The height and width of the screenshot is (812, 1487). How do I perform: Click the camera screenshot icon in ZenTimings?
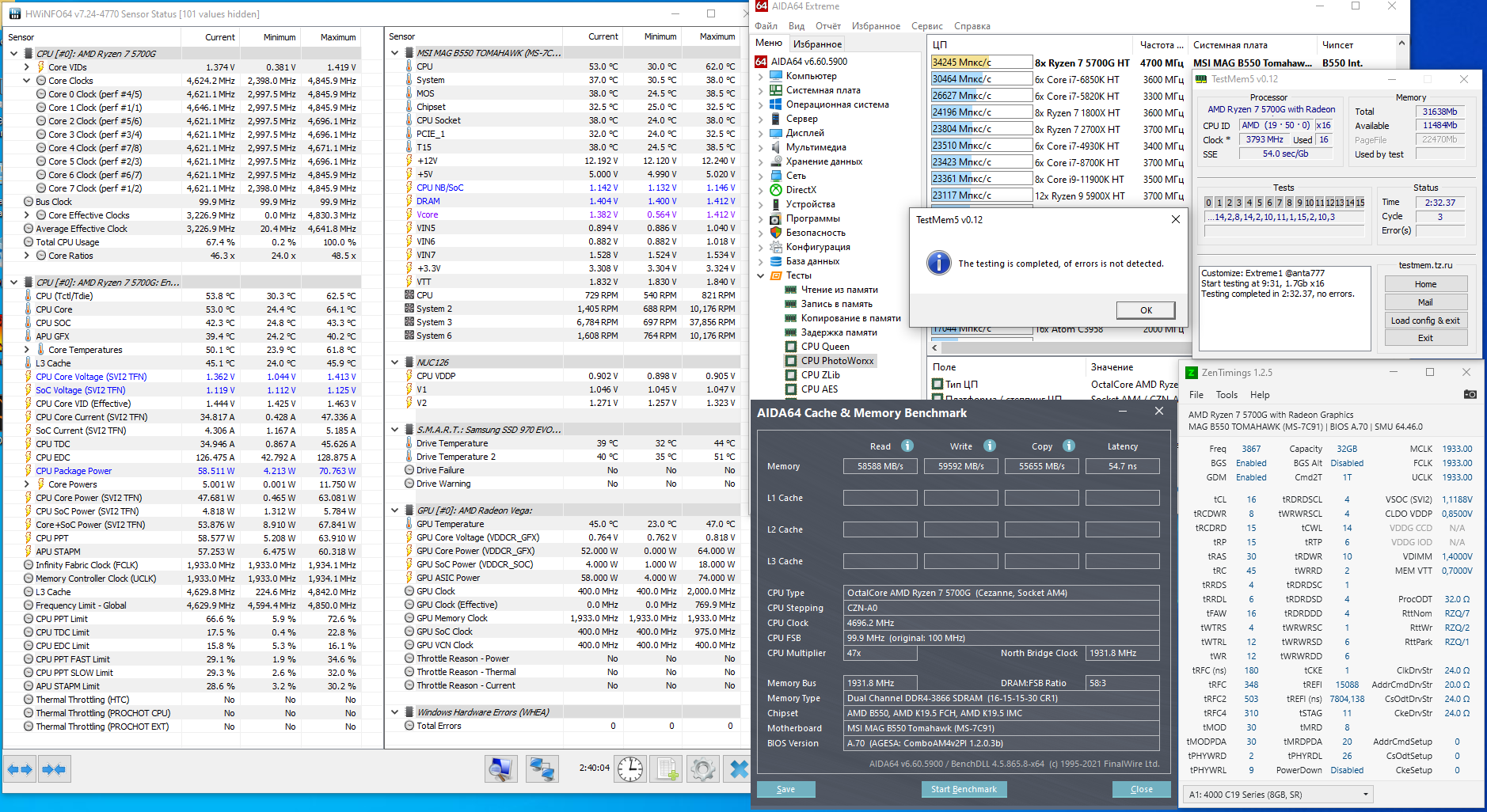pos(1470,394)
